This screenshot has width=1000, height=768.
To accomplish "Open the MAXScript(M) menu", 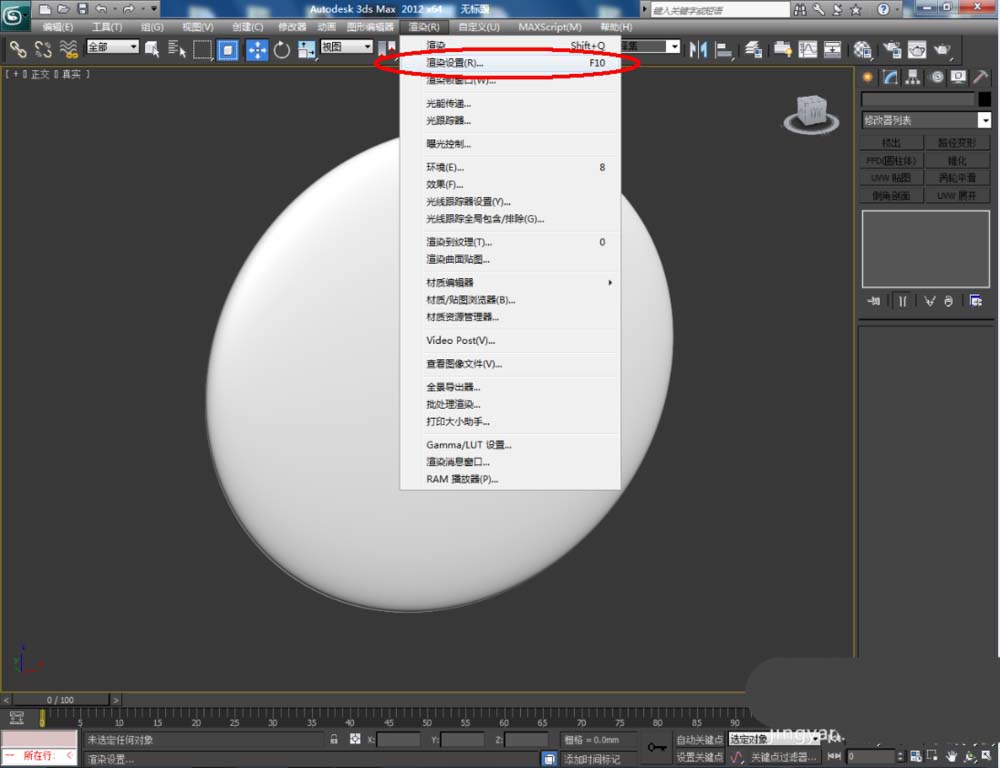I will point(549,27).
